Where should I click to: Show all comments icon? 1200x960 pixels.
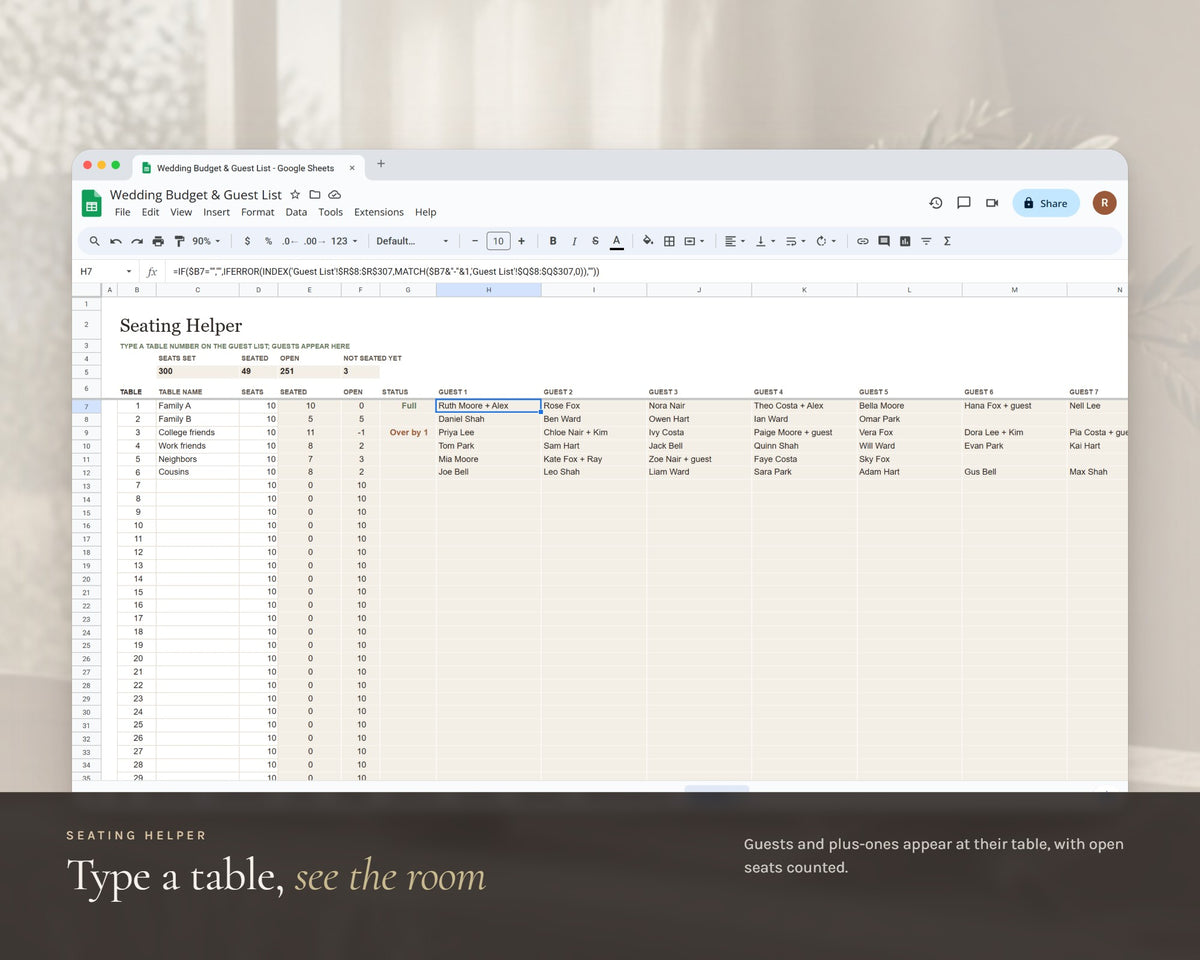point(964,203)
